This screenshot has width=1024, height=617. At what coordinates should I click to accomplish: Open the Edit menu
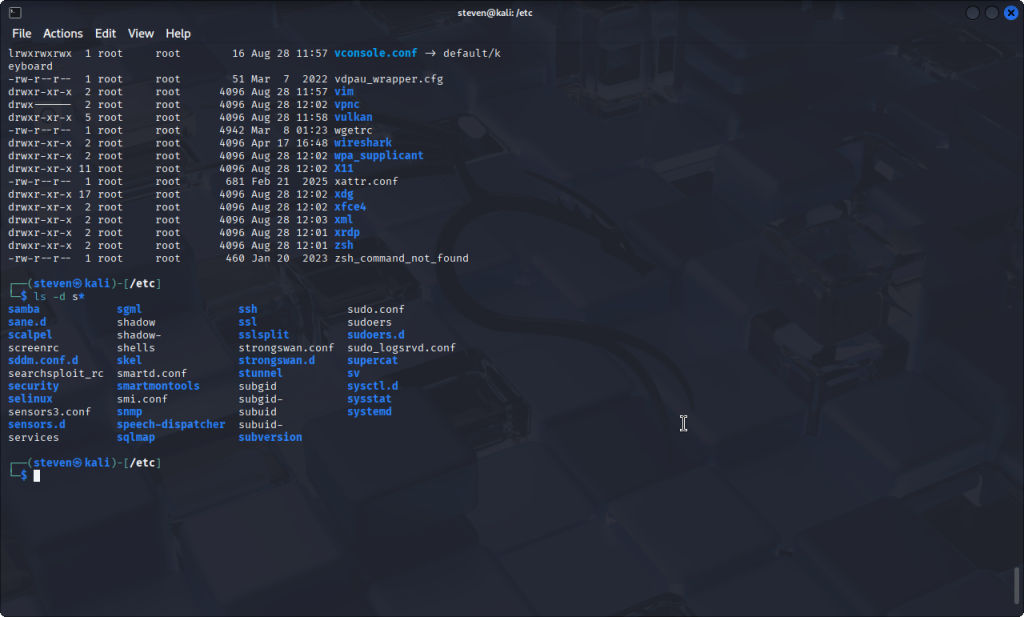click(x=105, y=33)
